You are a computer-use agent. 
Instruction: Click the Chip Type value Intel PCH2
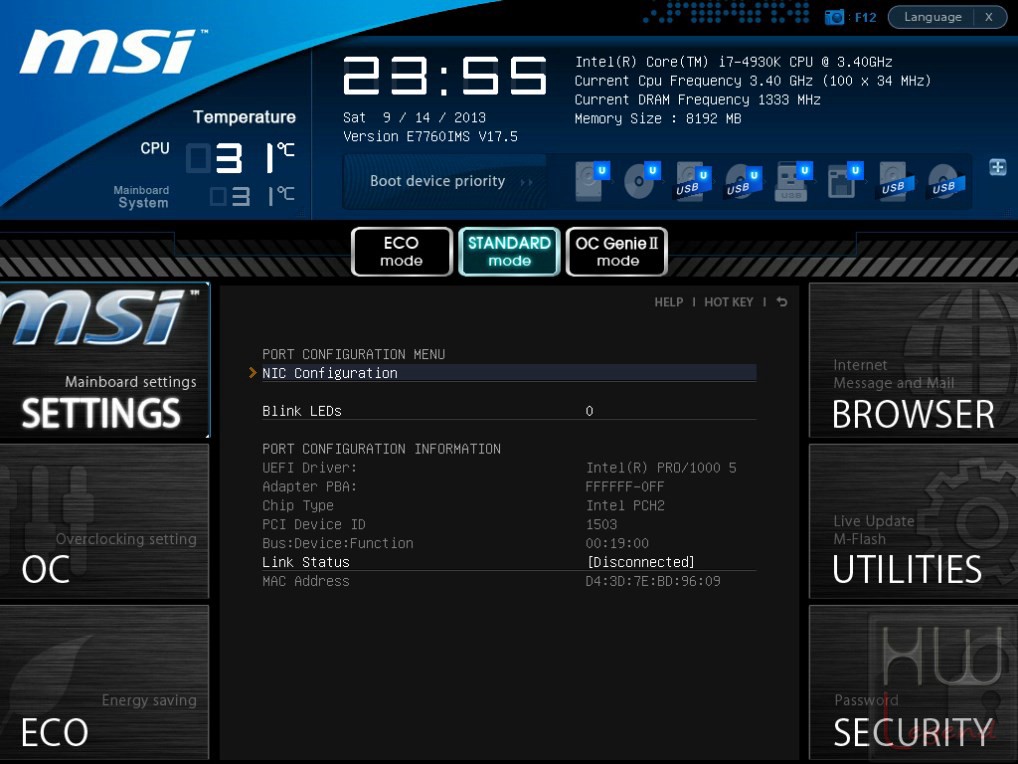(x=625, y=506)
